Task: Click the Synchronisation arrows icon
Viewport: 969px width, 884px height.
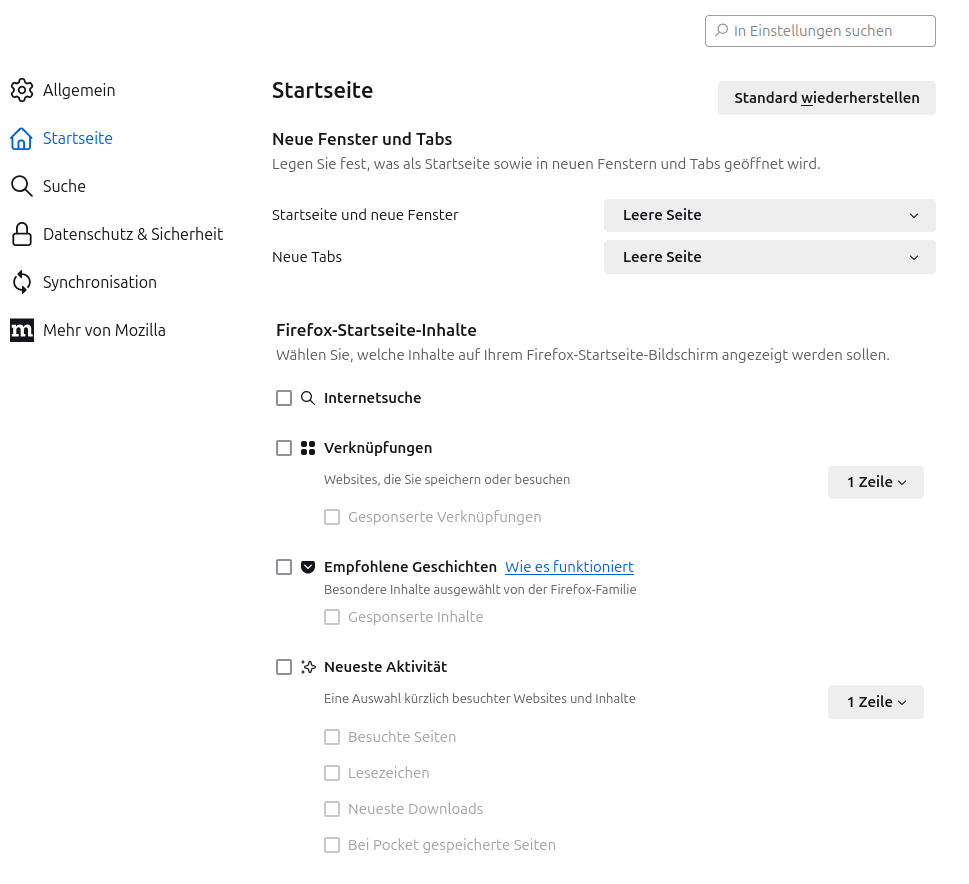Action: (22, 282)
